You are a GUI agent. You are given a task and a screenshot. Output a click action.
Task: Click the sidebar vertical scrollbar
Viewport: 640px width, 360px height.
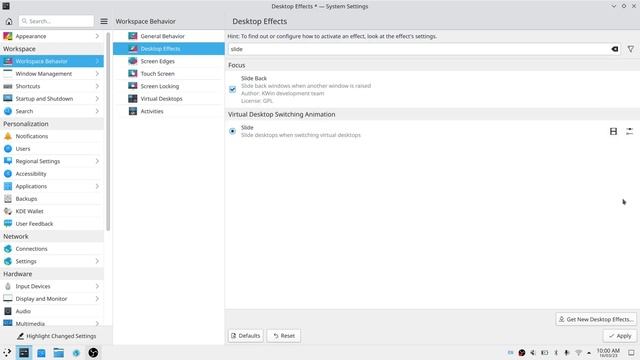coord(108,131)
